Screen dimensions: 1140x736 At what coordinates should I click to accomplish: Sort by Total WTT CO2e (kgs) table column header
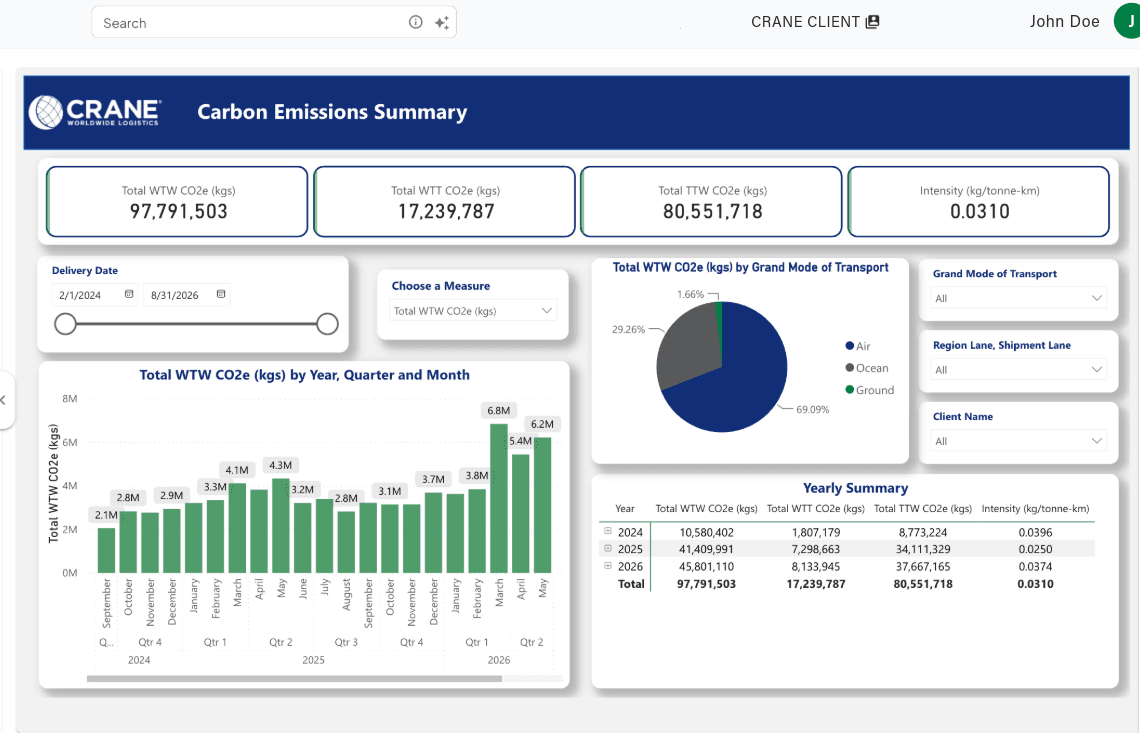coord(816,508)
